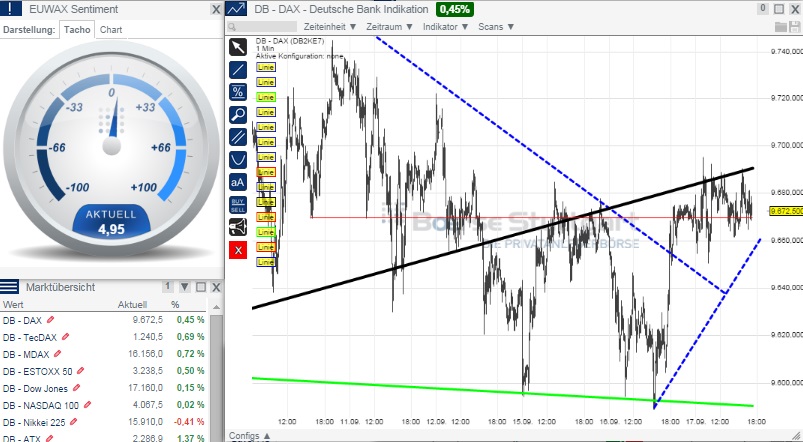Select the curve arc drawing tool
This screenshot has height=442, width=803.
click(238, 160)
